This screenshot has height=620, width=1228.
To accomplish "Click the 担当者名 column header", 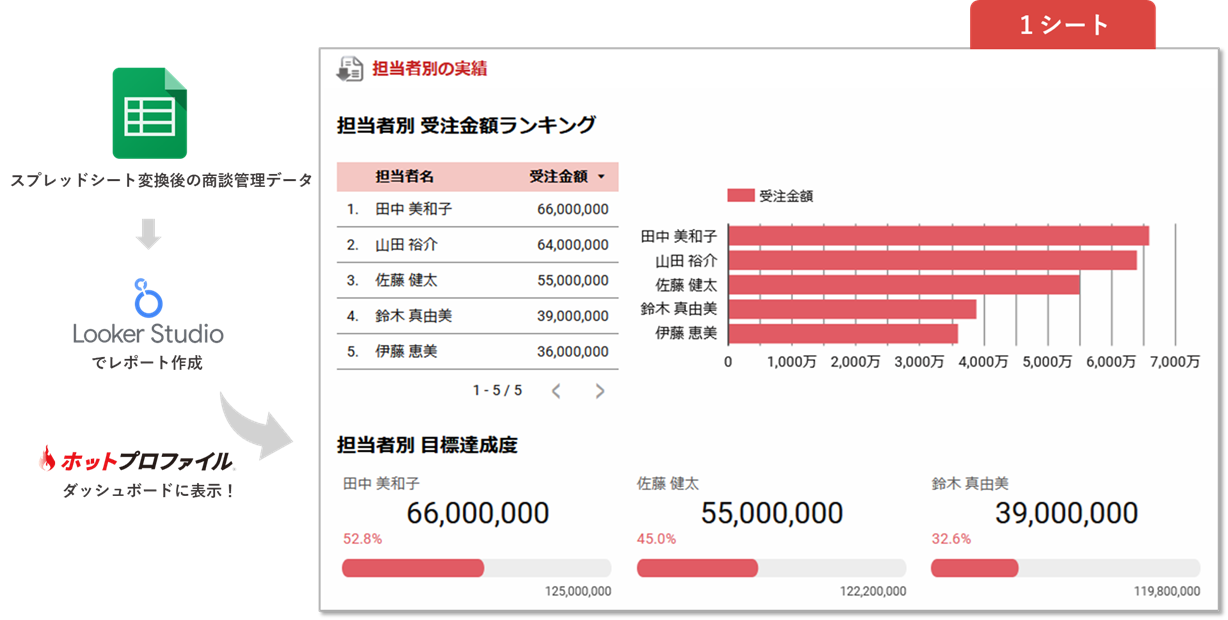I will tap(404, 177).
